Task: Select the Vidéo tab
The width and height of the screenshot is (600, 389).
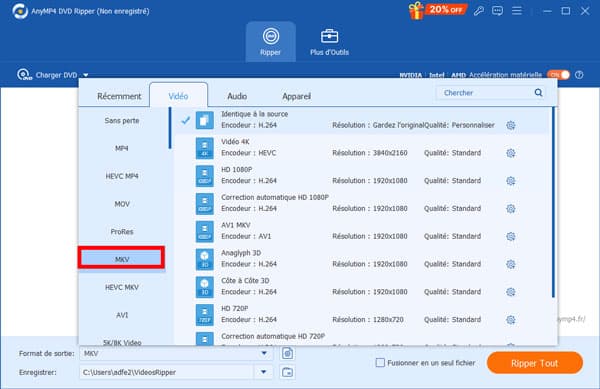Action: [x=178, y=96]
